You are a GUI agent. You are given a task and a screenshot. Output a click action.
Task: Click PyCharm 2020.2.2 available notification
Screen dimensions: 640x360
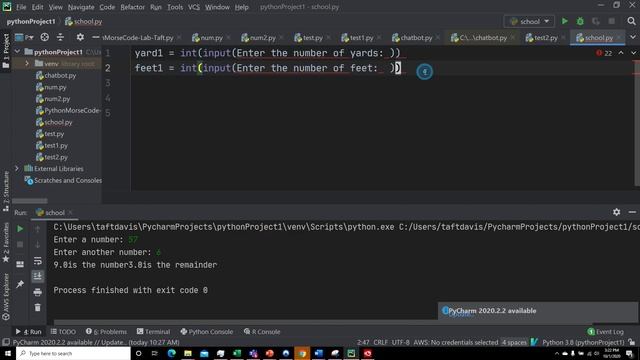click(x=492, y=311)
